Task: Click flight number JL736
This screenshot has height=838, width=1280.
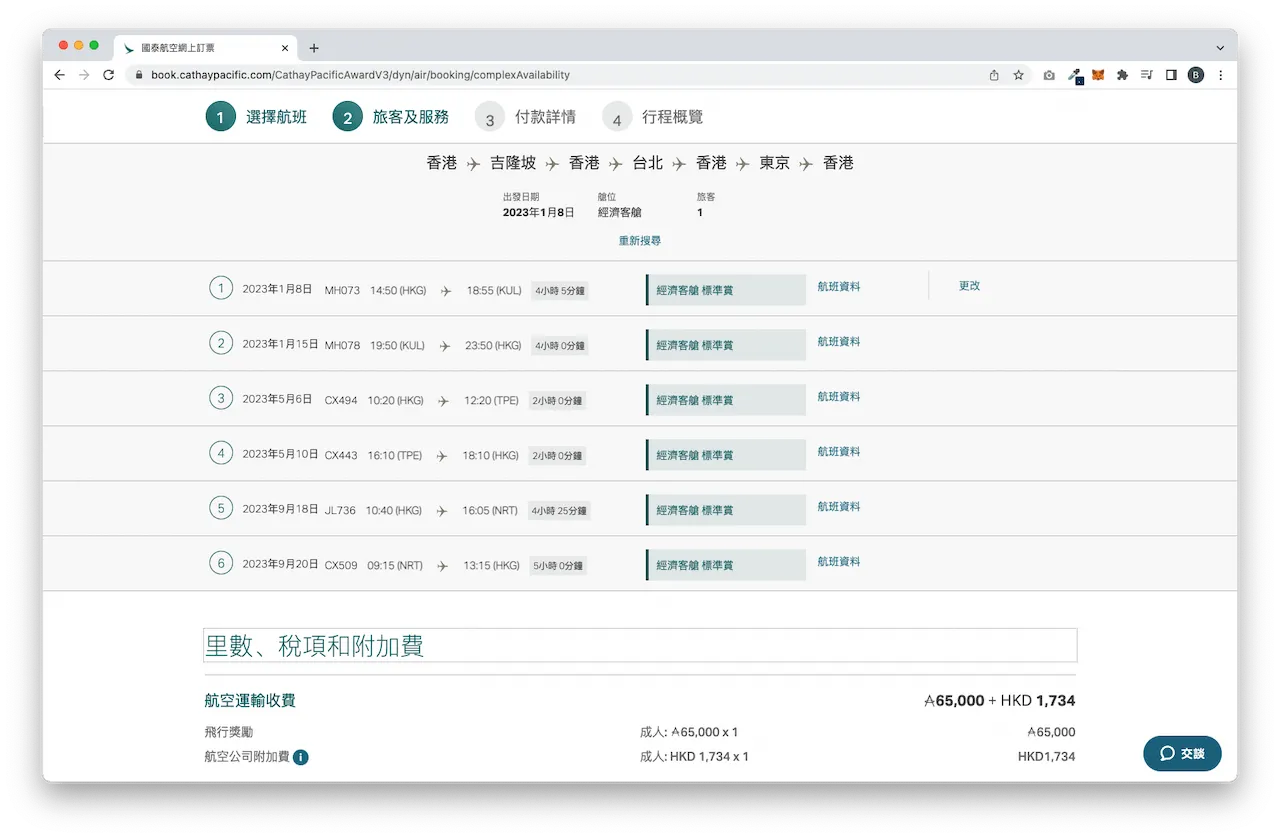Action: coord(340,510)
